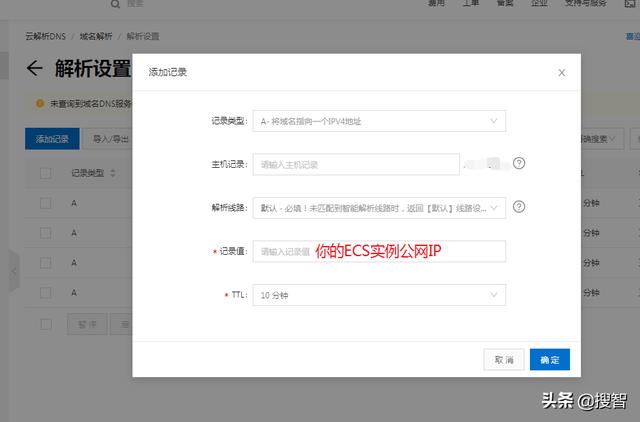Check the fourth A record row checkbox
640x422 pixels.
point(46,293)
